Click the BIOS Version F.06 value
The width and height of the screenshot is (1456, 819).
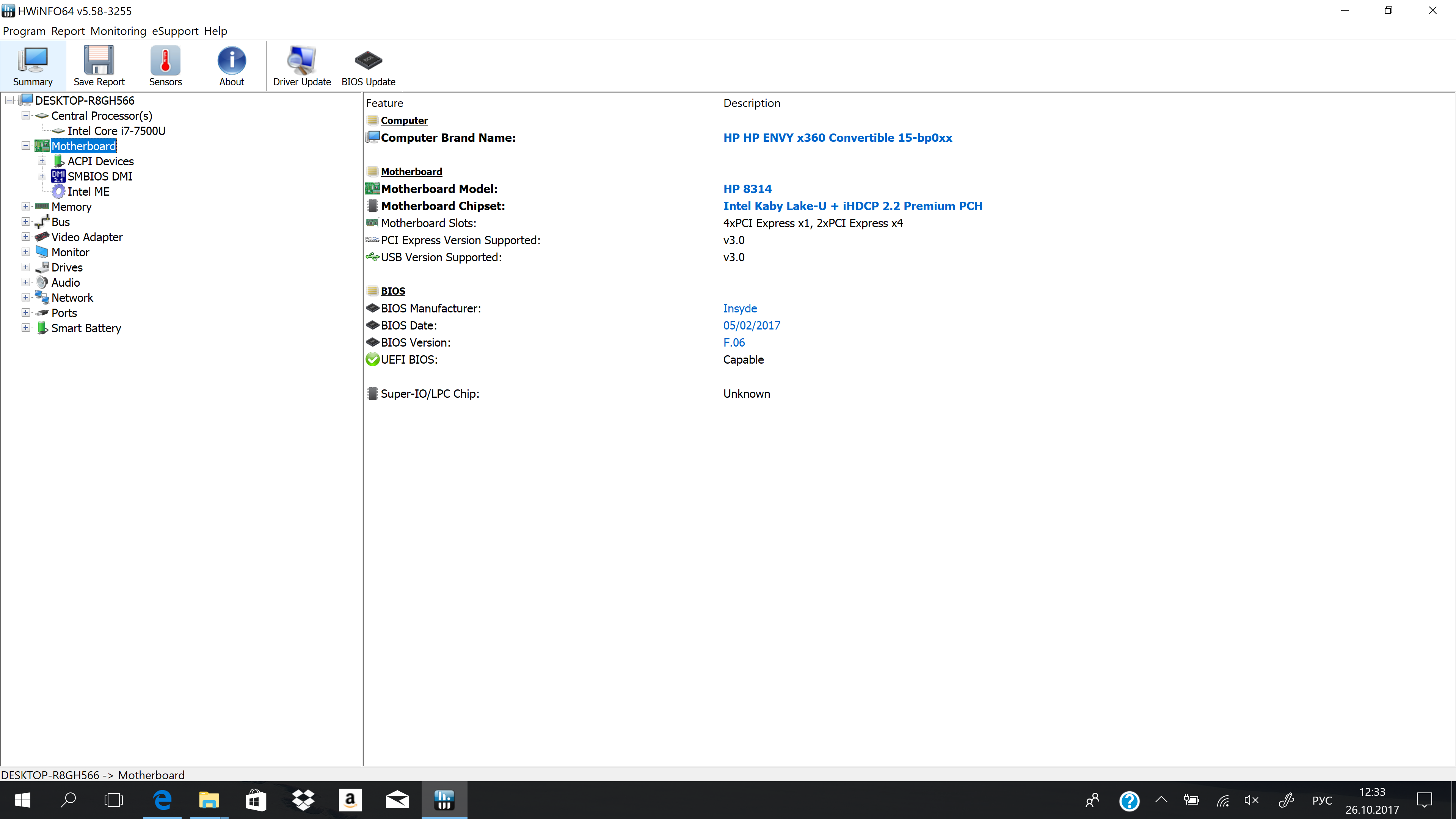click(x=734, y=342)
